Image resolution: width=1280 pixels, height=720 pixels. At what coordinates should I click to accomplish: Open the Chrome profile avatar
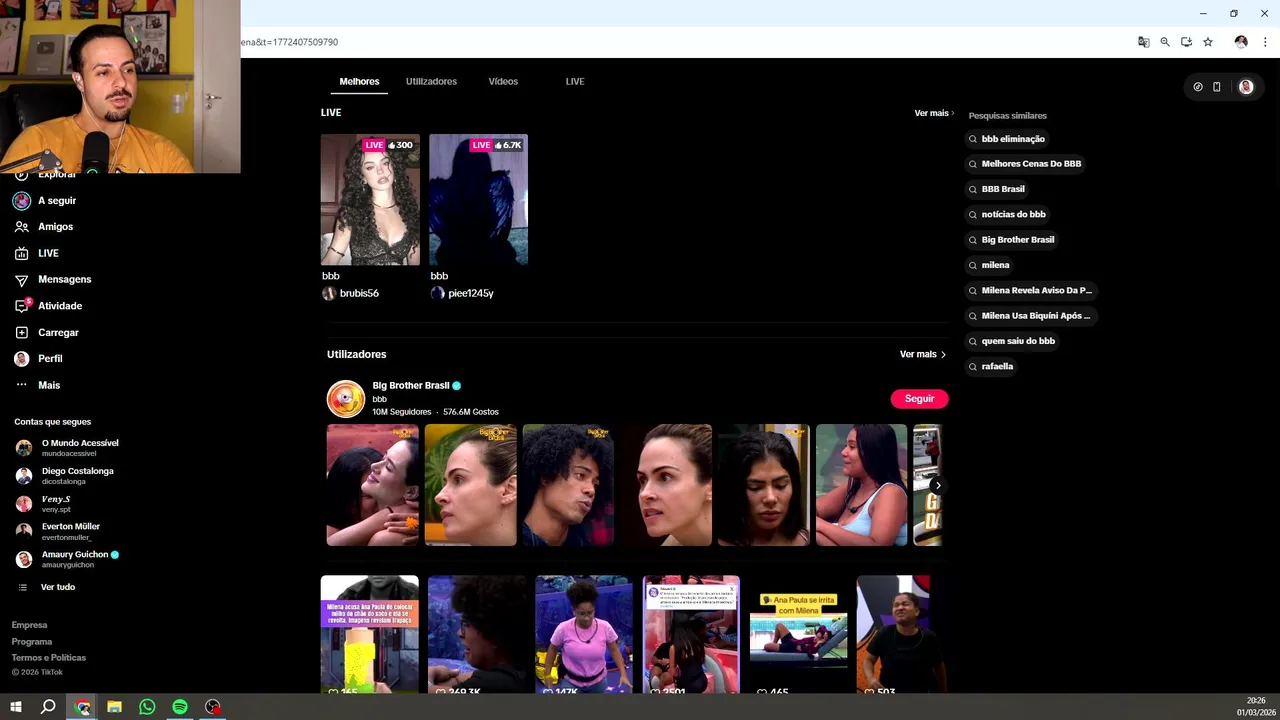[x=1241, y=42]
